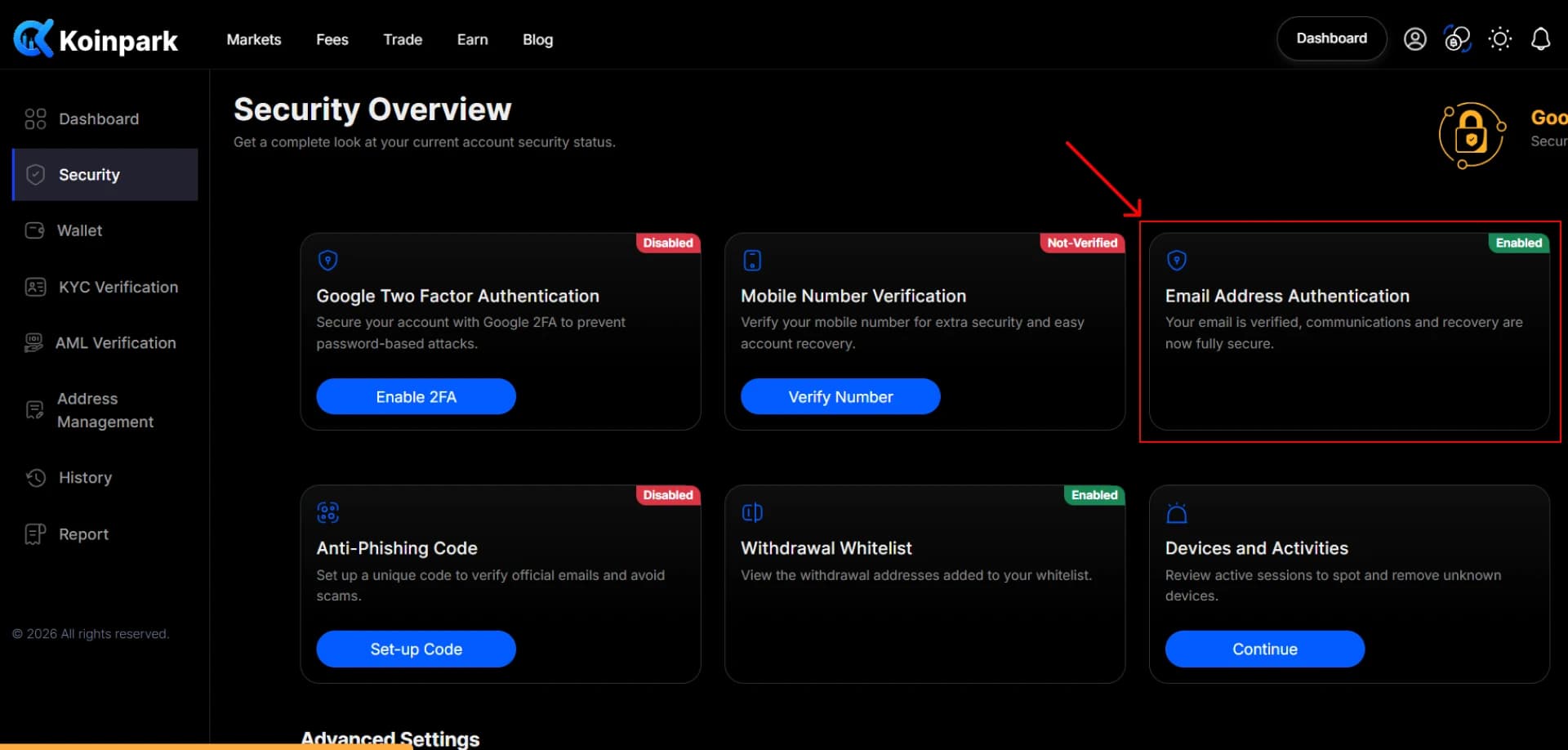Click the AML Verification icon
The height and width of the screenshot is (750, 1568).
33,343
